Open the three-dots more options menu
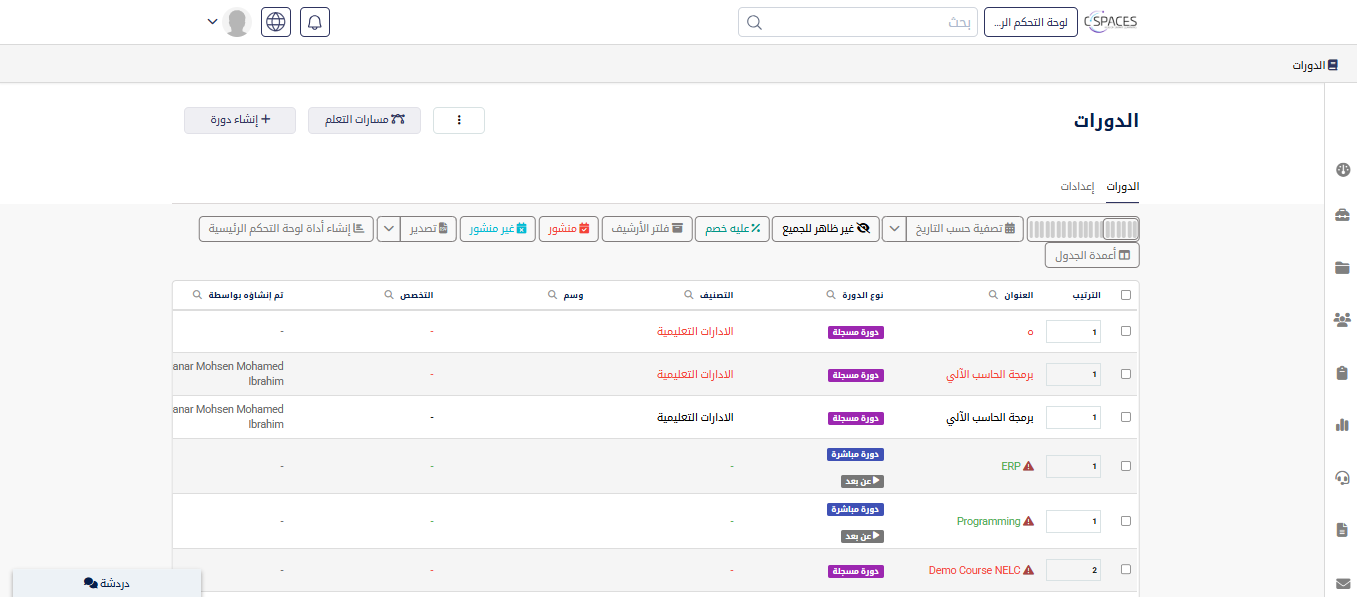Image resolution: width=1357 pixels, height=597 pixels. point(459,120)
